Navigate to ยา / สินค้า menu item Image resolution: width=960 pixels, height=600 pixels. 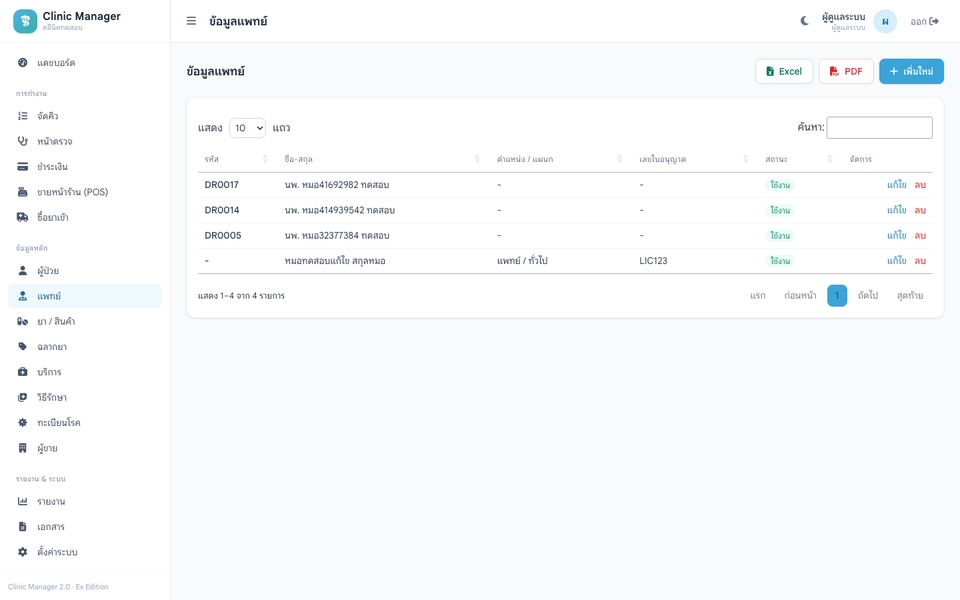pos(85,321)
